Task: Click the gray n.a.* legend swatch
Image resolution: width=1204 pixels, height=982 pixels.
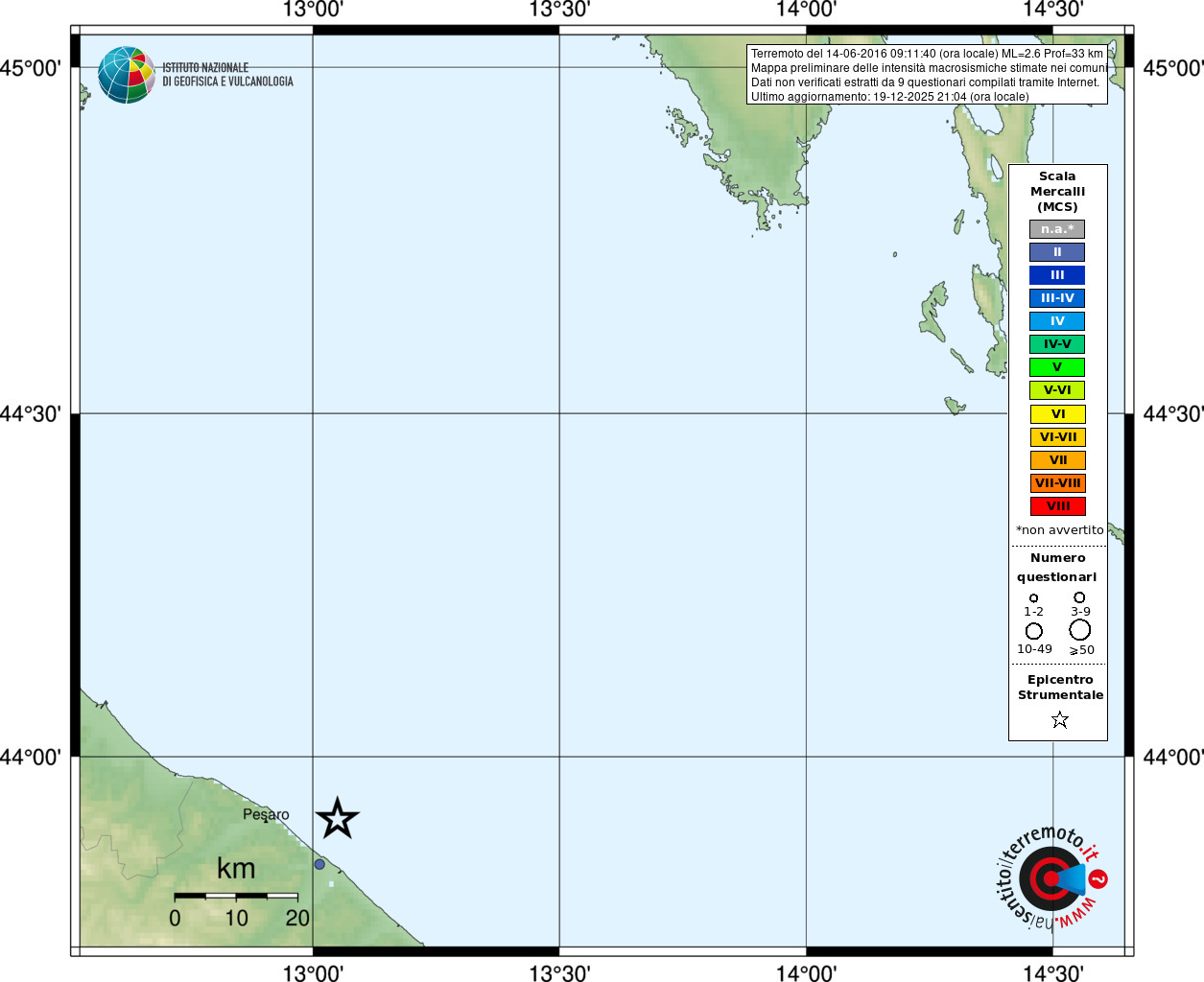Action: [x=1057, y=229]
